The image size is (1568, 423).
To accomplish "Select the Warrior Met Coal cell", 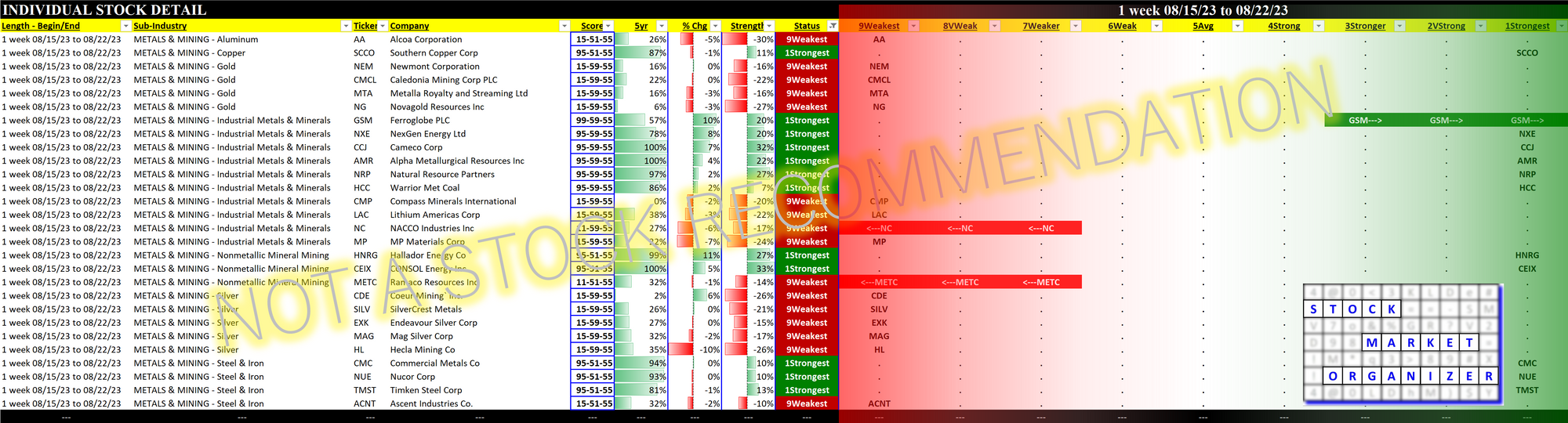I will pyautogui.click(x=425, y=188).
